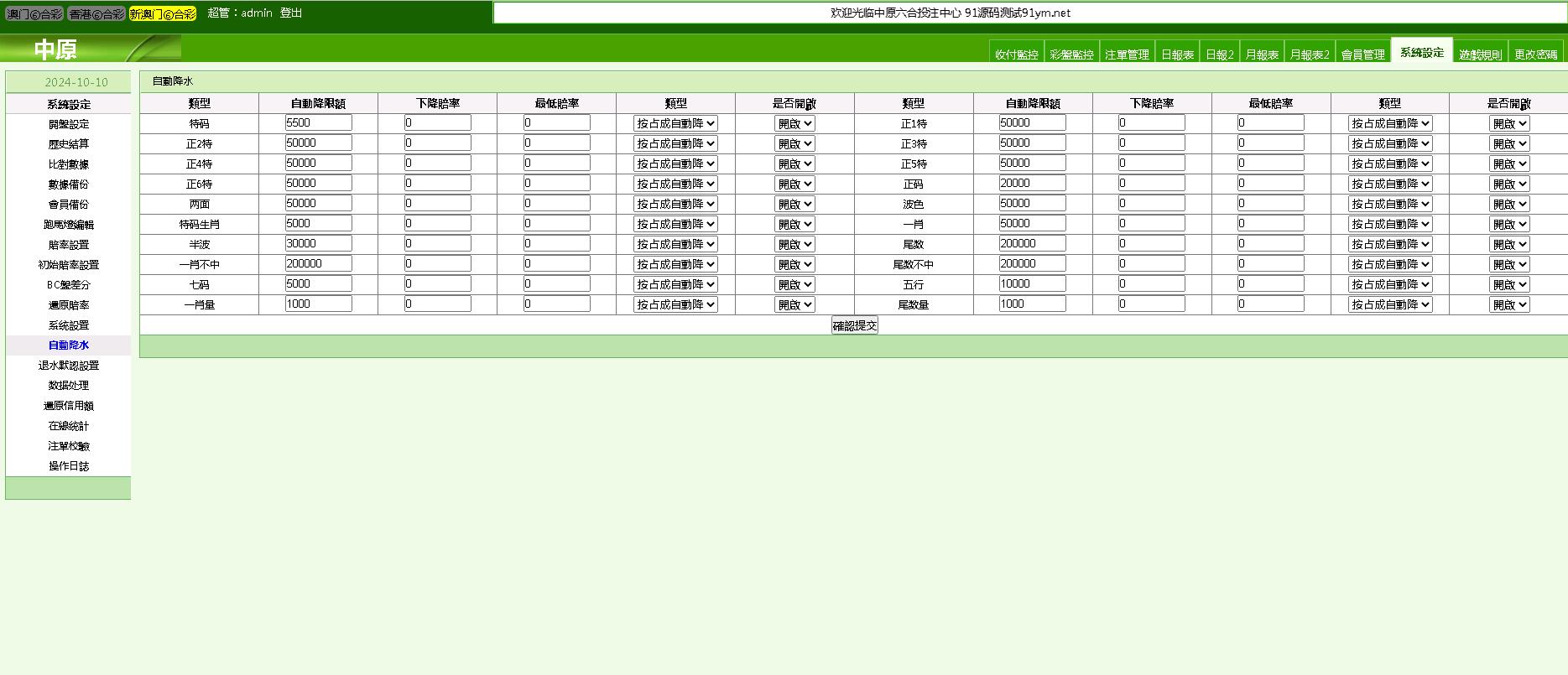This screenshot has height=675, width=1568.
Task: Open 日報2 report
Action: tap(1220, 54)
